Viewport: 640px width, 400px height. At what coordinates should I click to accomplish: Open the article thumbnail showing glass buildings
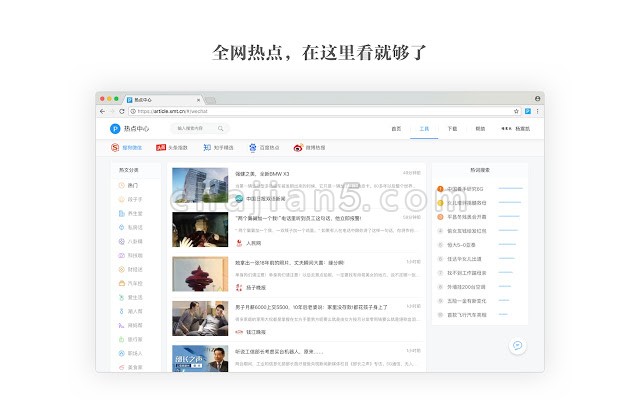[x=200, y=185]
